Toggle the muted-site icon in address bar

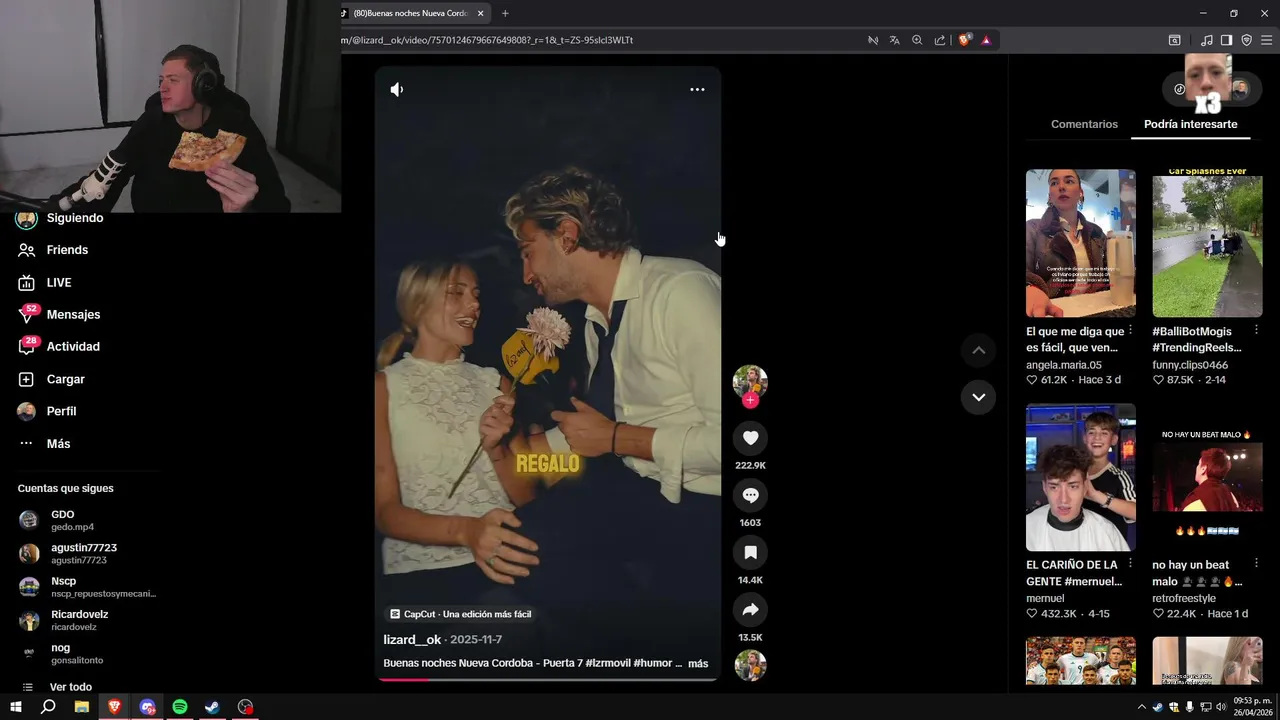point(873,40)
